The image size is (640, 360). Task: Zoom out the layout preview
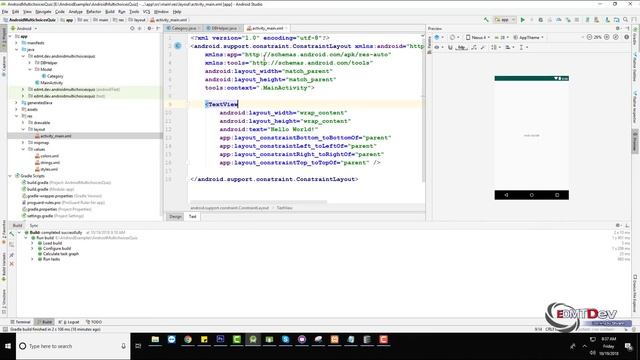pyautogui.click(x=589, y=37)
